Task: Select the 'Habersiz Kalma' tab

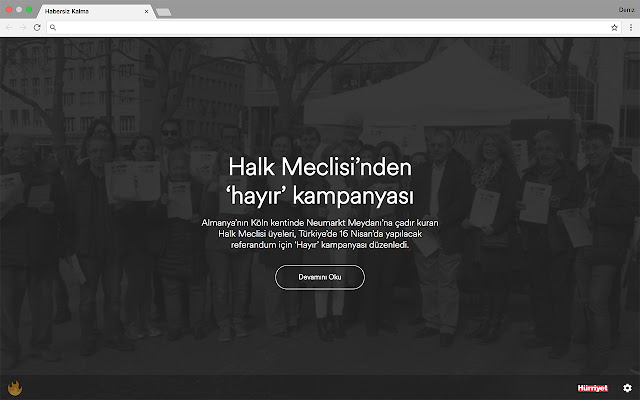Action: 94,11
